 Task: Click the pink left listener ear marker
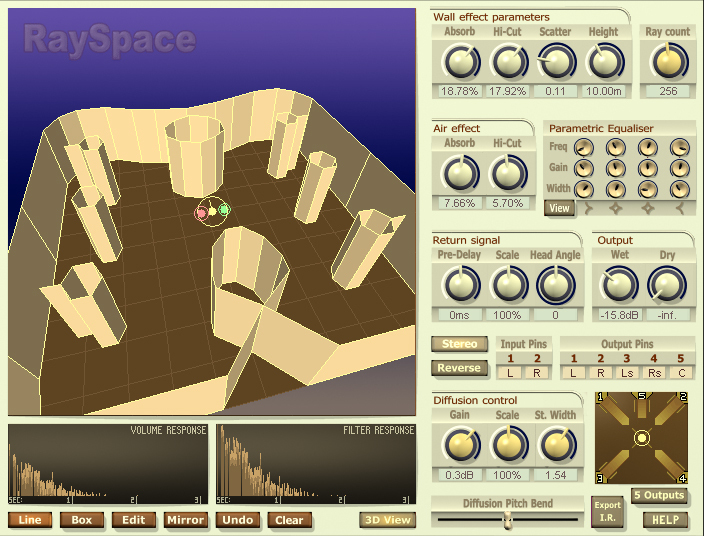point(201,213)
